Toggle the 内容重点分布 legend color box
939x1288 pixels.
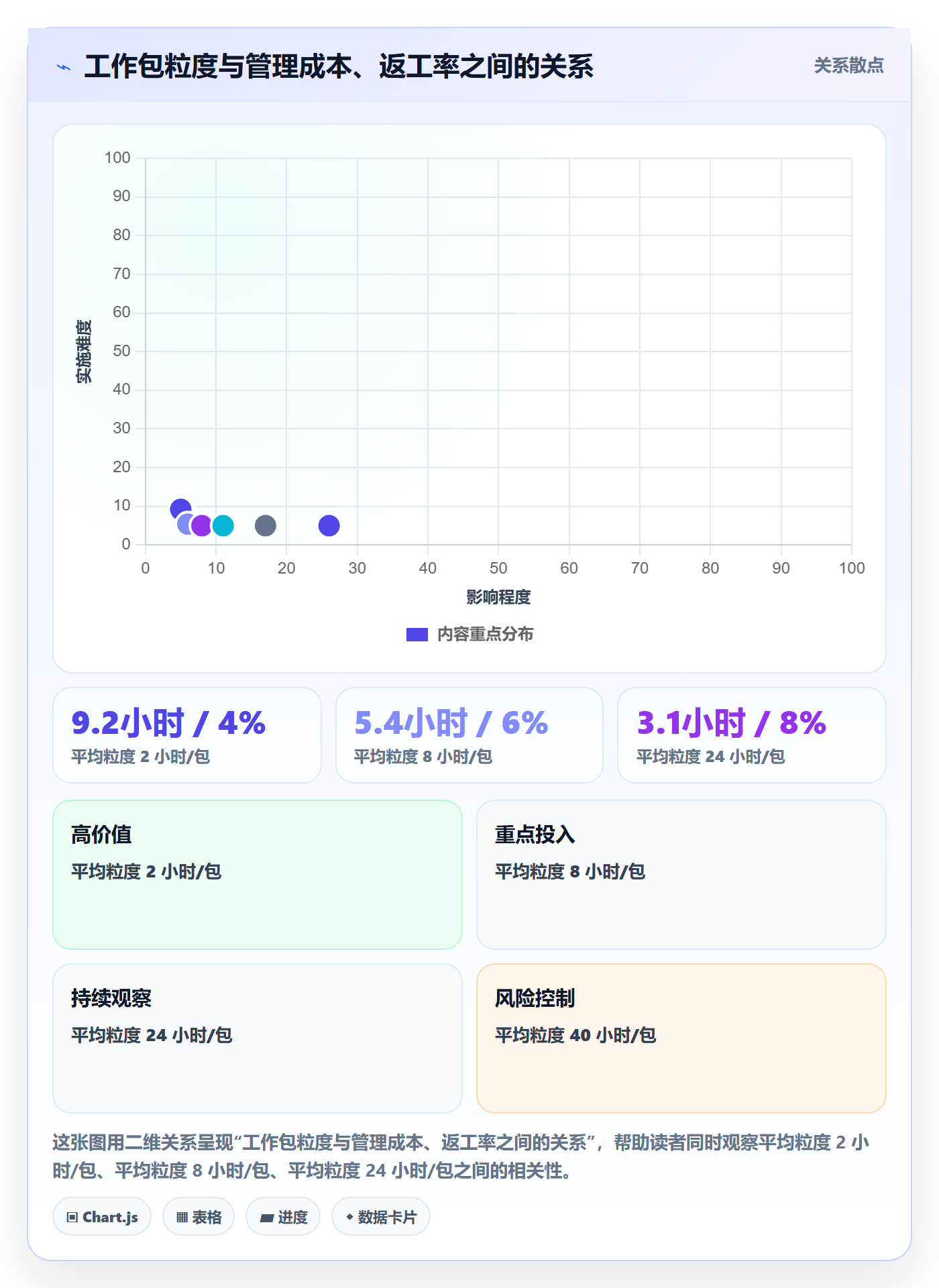(417, 635)
